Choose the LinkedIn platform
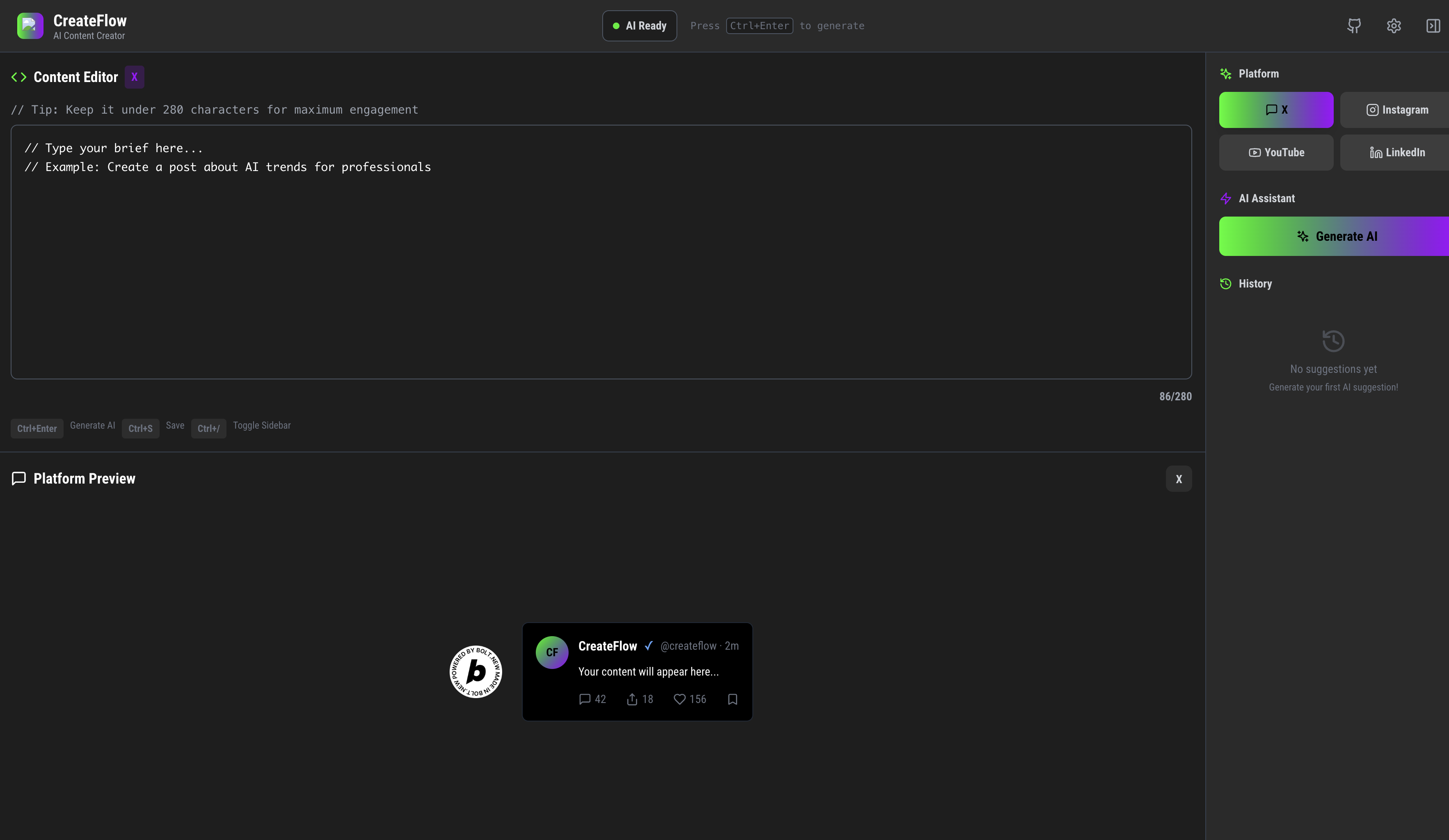 pyautogui.click(x=1396, y=152)
